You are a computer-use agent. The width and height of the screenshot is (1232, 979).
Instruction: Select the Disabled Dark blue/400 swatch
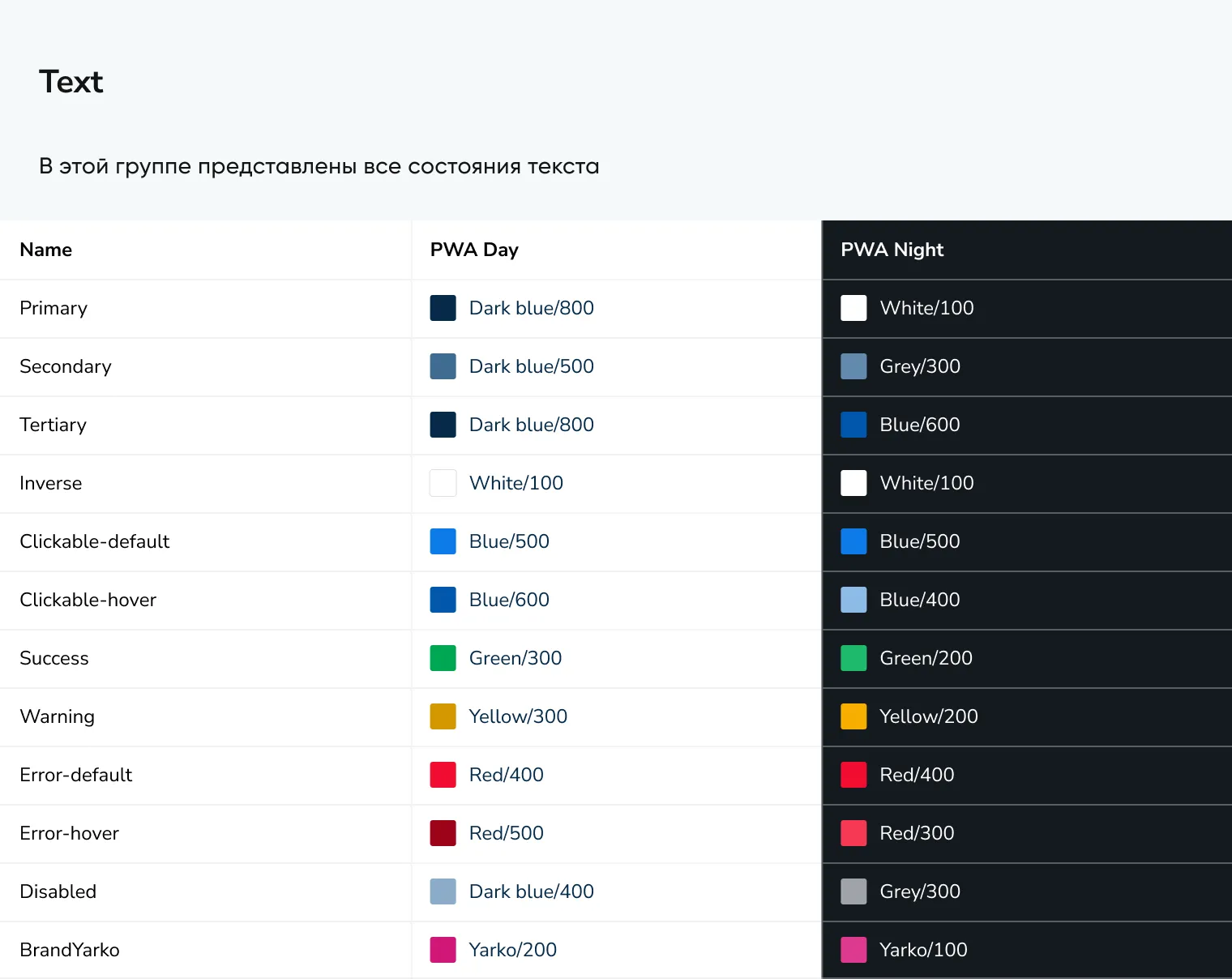pos(443,891)
